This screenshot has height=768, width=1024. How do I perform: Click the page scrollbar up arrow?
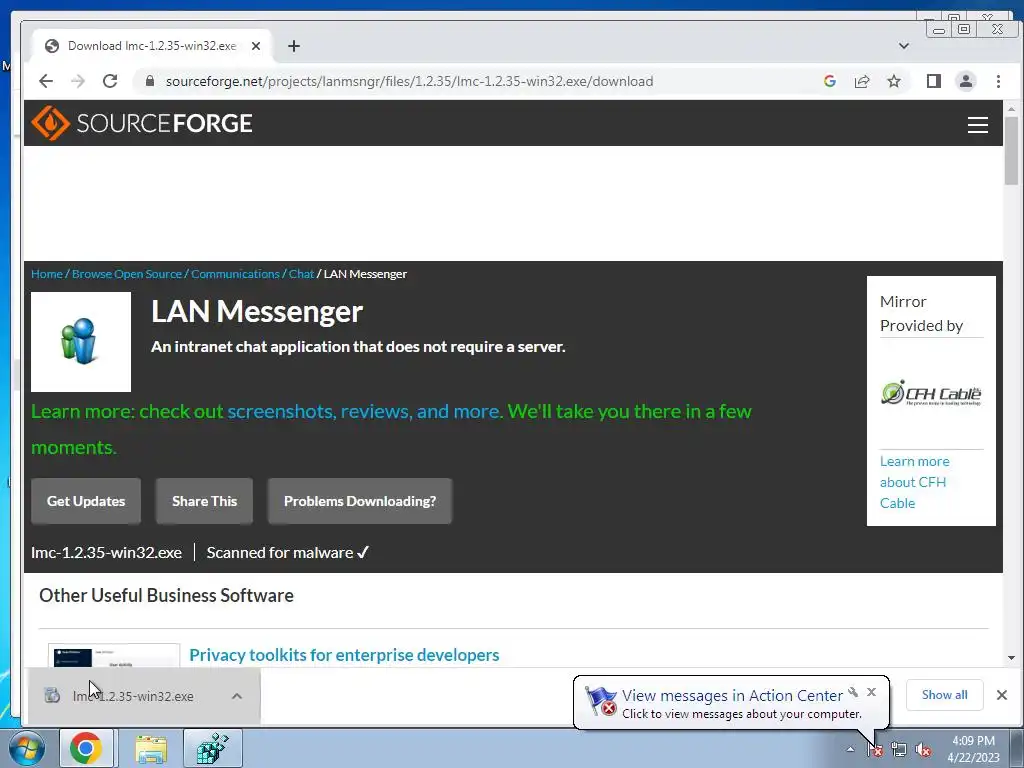[x=1012, y=109]
